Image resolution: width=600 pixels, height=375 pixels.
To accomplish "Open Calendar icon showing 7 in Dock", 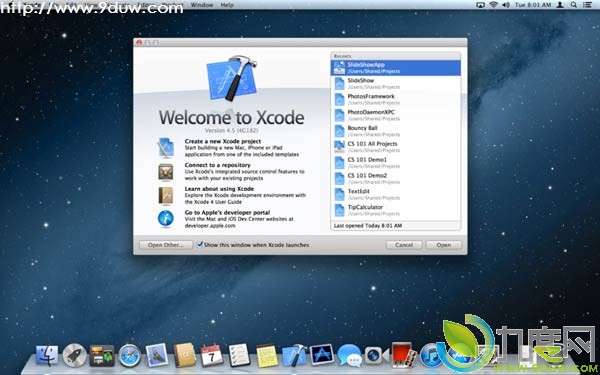I will pos(212,355).
